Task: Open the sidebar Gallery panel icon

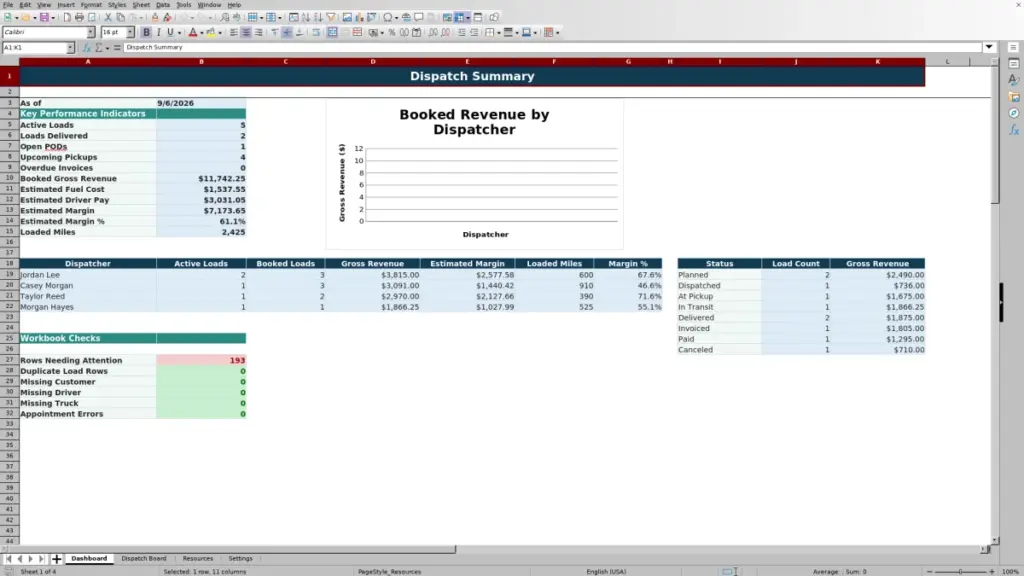Action: (1014, 97)
